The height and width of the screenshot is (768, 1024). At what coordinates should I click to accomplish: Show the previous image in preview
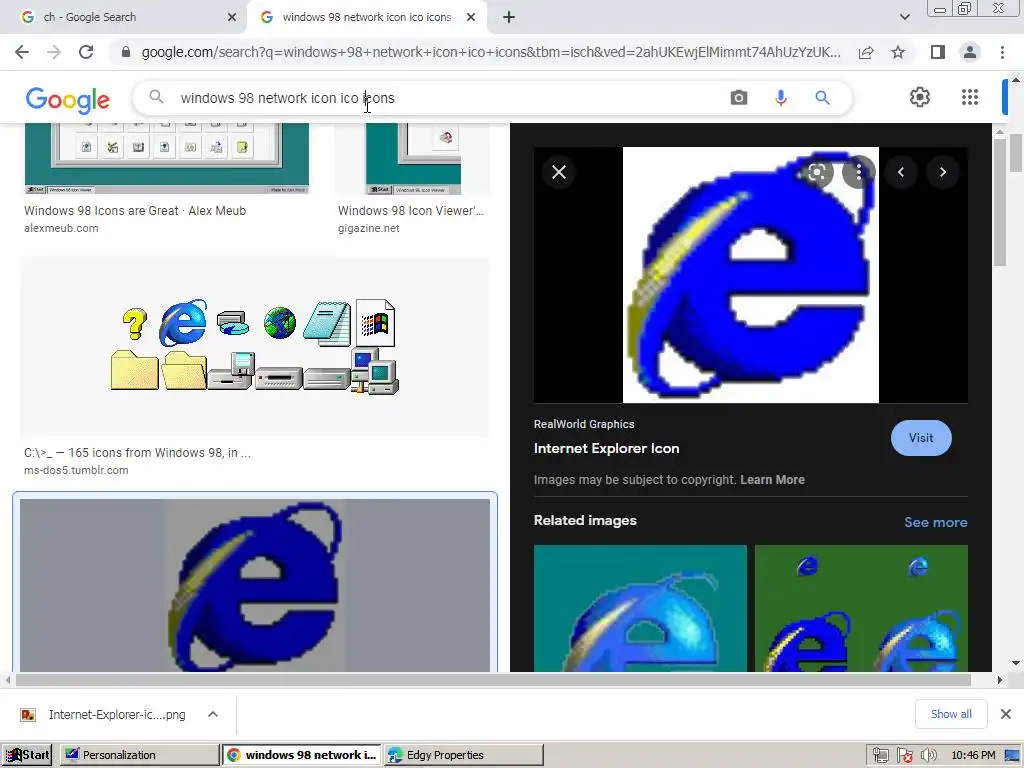click(901, 172)
